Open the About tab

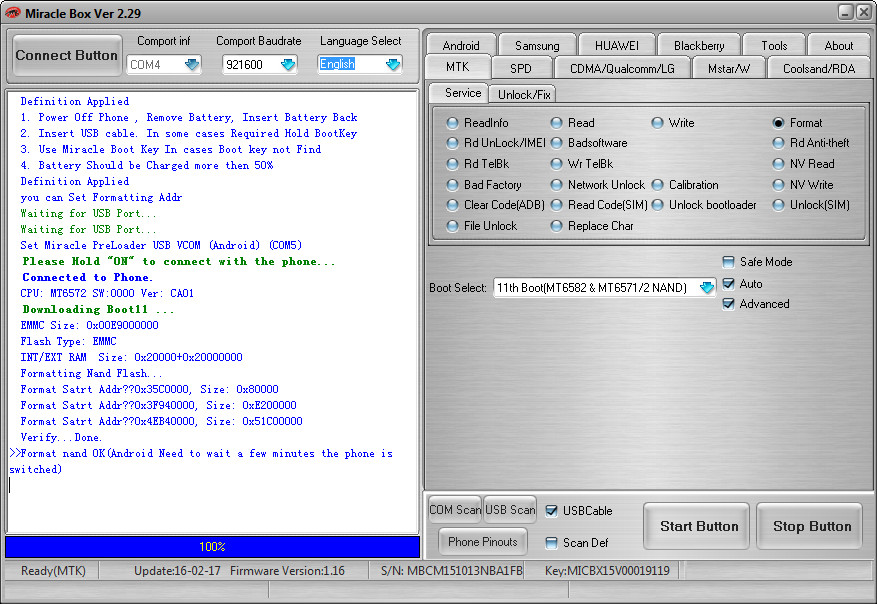838,45
